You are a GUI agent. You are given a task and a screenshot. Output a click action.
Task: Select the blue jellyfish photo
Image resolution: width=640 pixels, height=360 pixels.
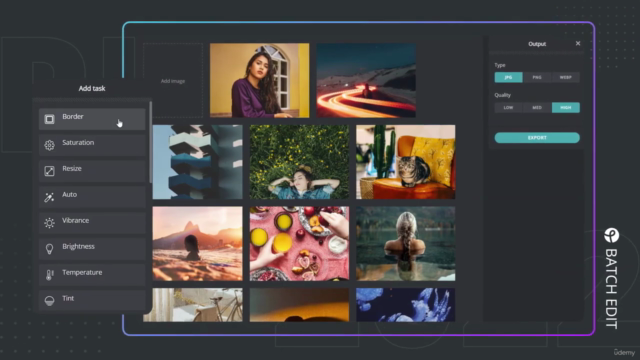(x=406, y=305)
